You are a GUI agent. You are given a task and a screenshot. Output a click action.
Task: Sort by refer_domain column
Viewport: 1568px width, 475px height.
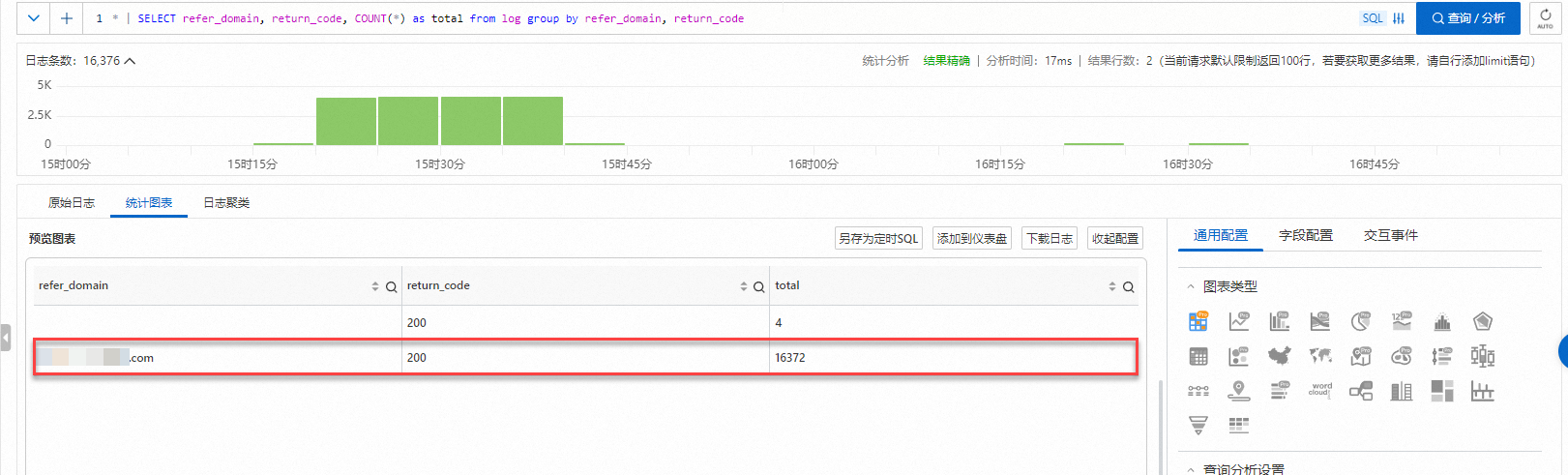[x=375, y=287]
